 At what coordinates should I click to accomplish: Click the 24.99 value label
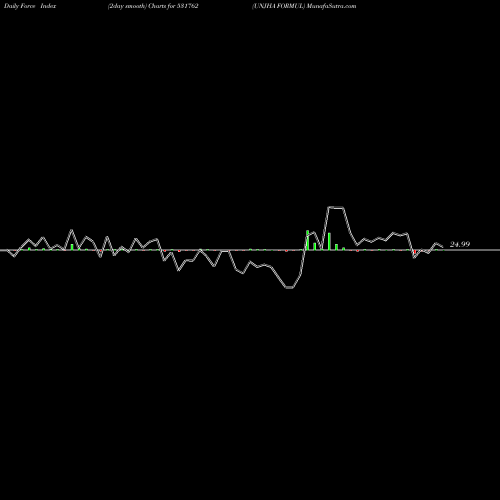point(460,244)
